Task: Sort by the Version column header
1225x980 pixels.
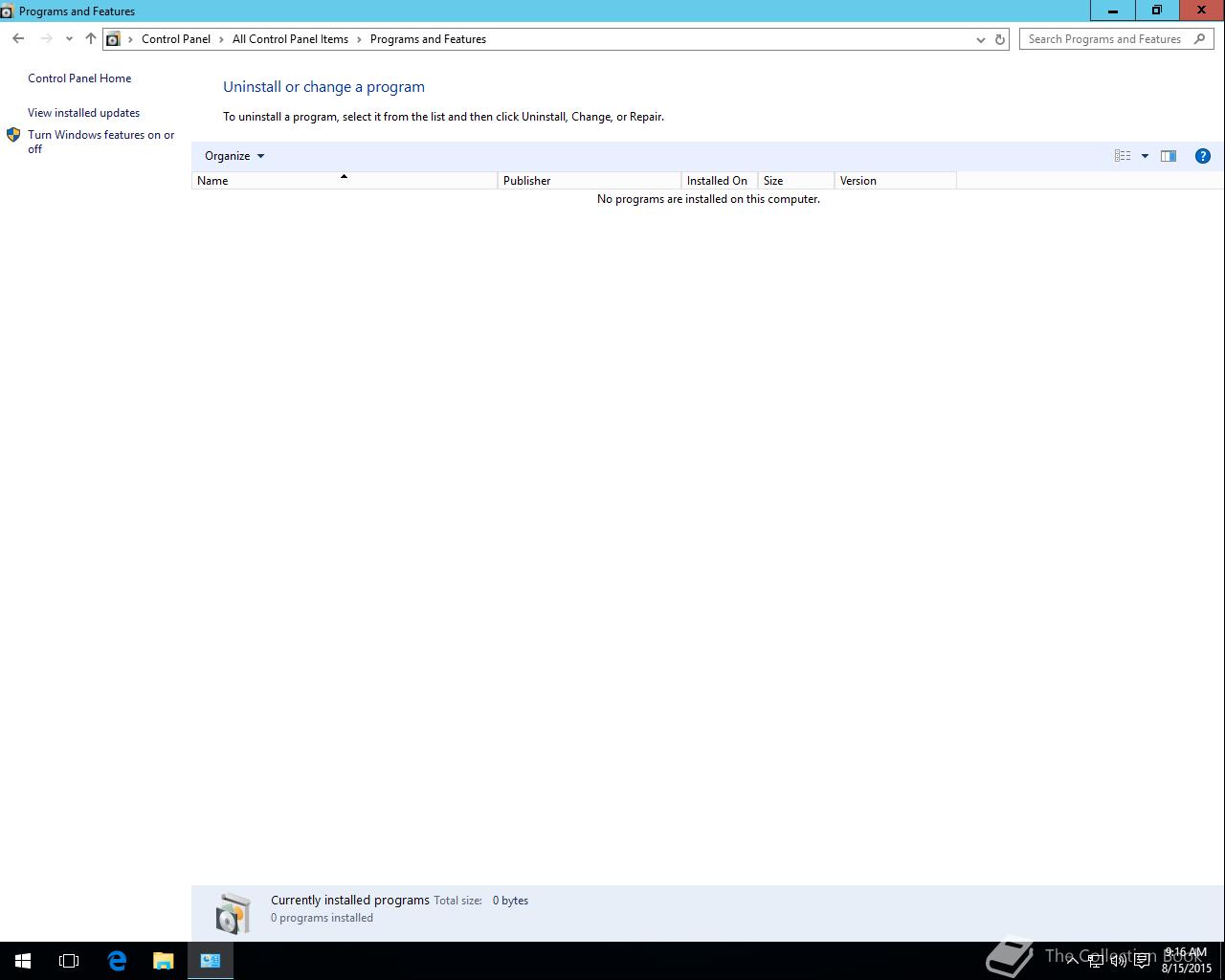Action: (896, 181)
